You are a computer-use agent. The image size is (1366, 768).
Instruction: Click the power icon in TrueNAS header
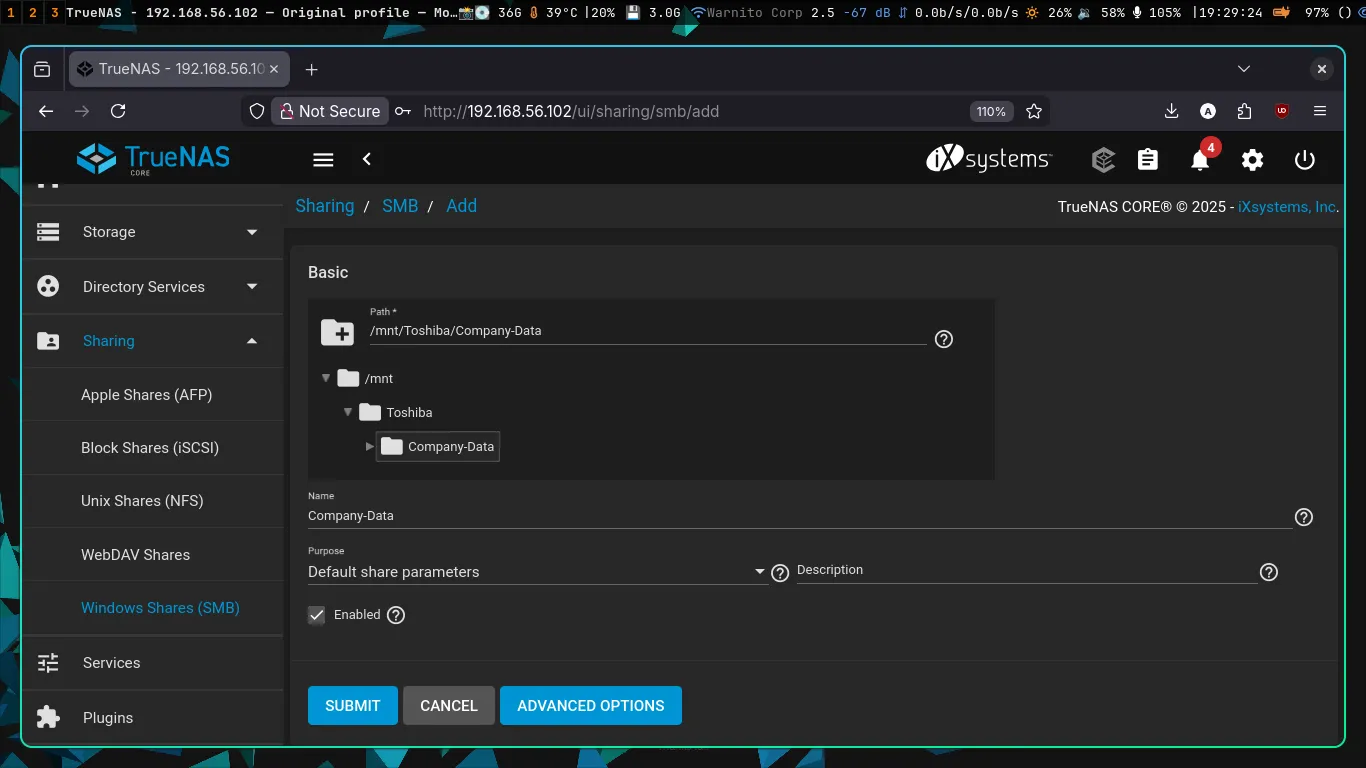[1304, 160]
